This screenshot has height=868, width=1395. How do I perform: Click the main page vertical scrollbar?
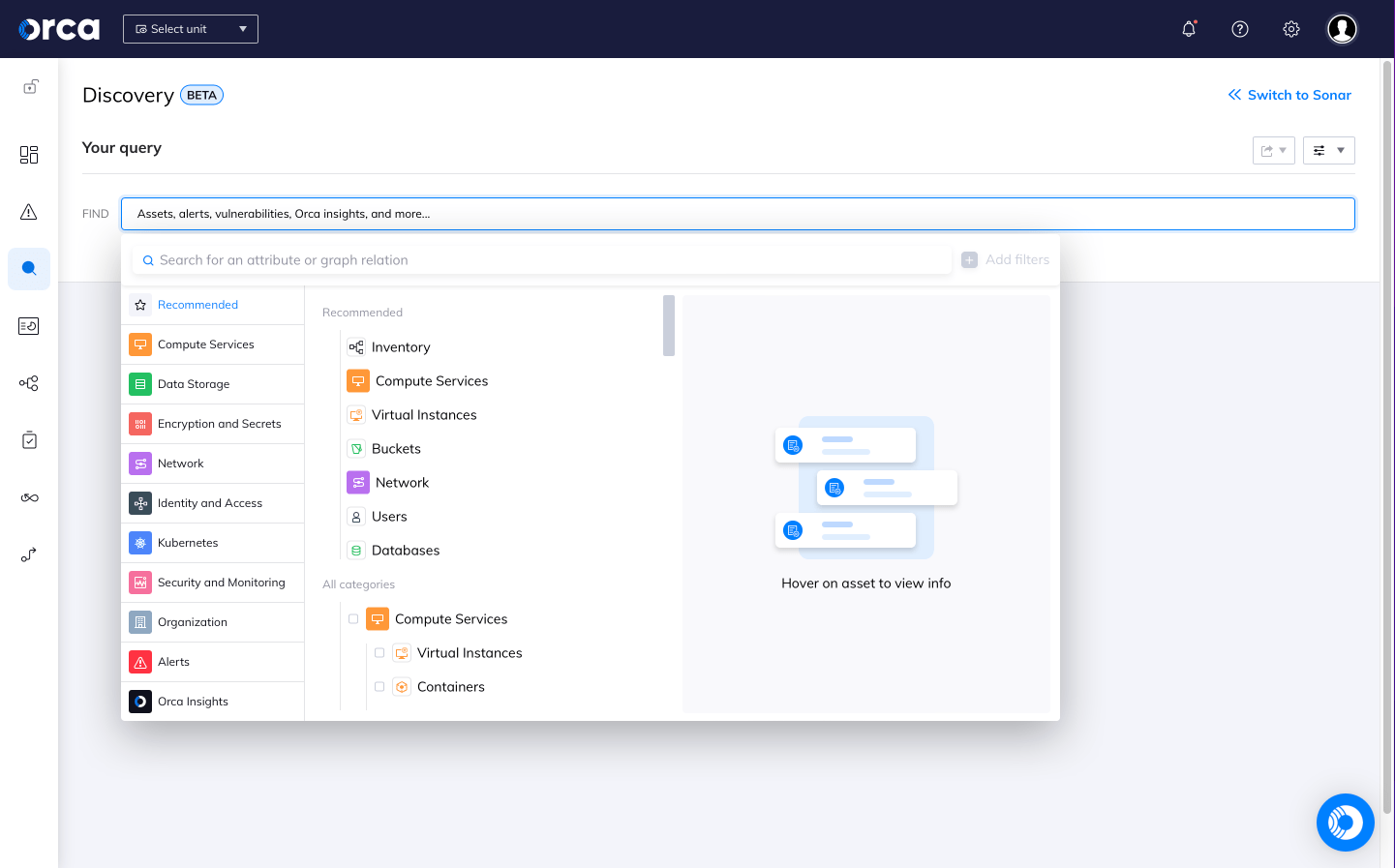click(x=1387, y=435)
